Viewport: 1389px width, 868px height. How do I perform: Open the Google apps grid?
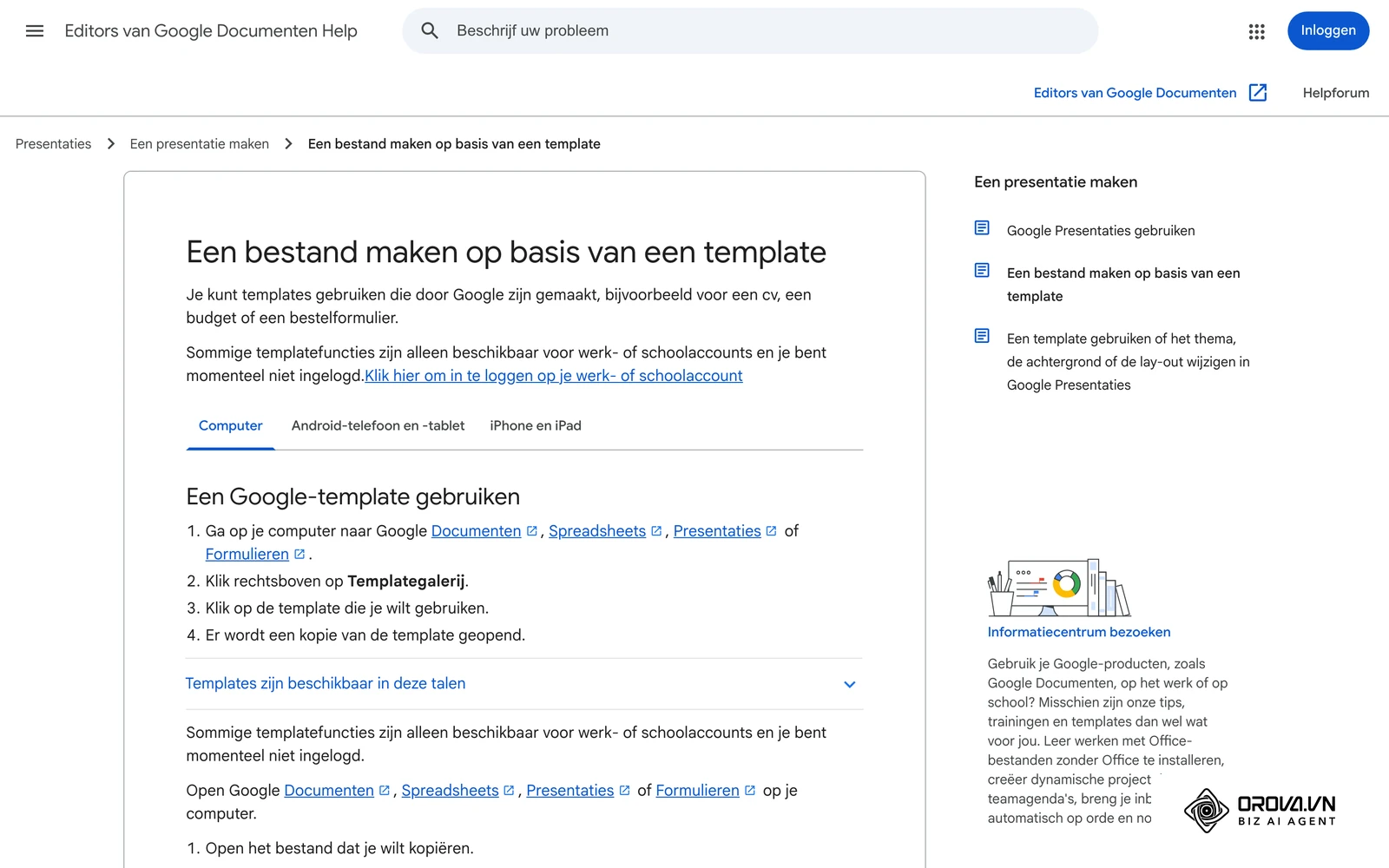1256,31
